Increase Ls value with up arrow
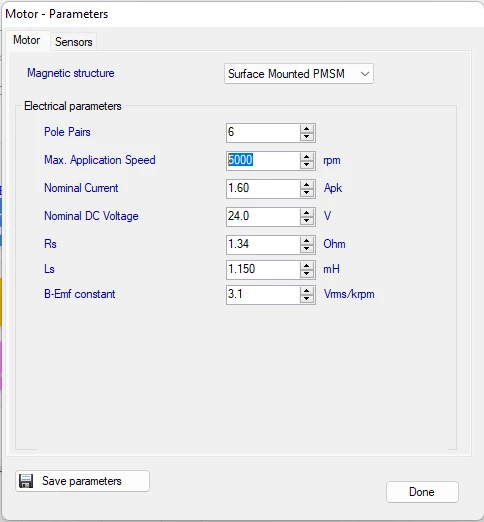This screenshot has width=484, height=522. point(307,266)
